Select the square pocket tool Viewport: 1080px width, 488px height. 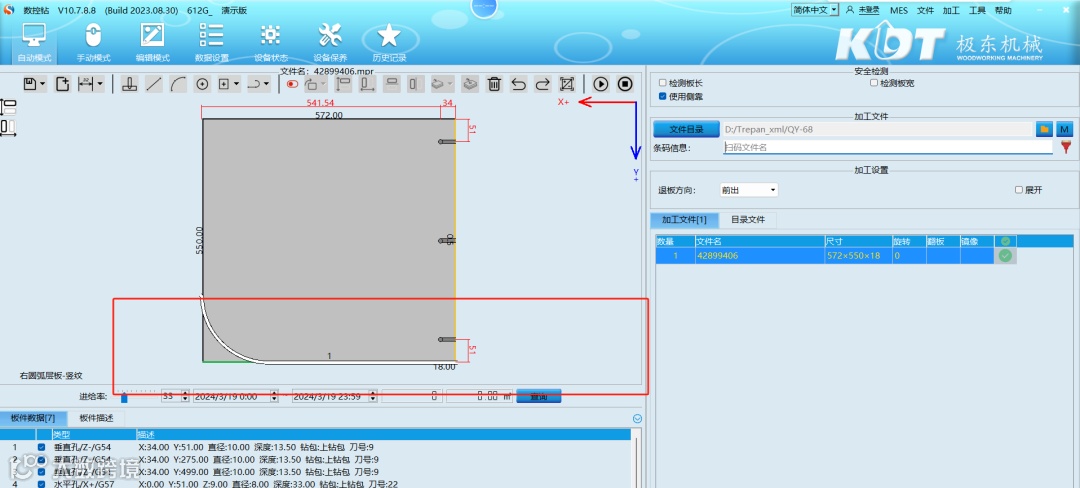(224, 84)
